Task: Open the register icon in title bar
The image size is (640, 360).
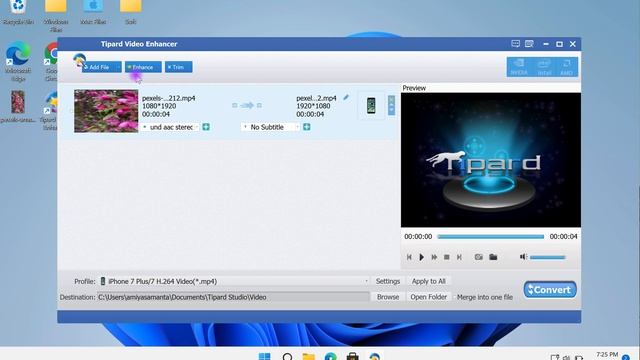Action: click(x=529, y=44)
